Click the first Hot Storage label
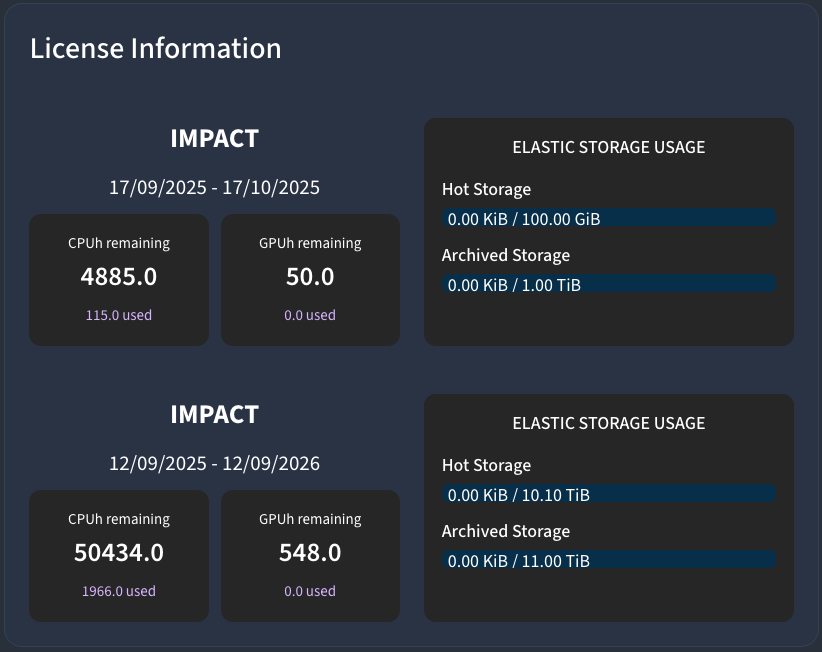 pyautogui.click(x=486, y=189)
